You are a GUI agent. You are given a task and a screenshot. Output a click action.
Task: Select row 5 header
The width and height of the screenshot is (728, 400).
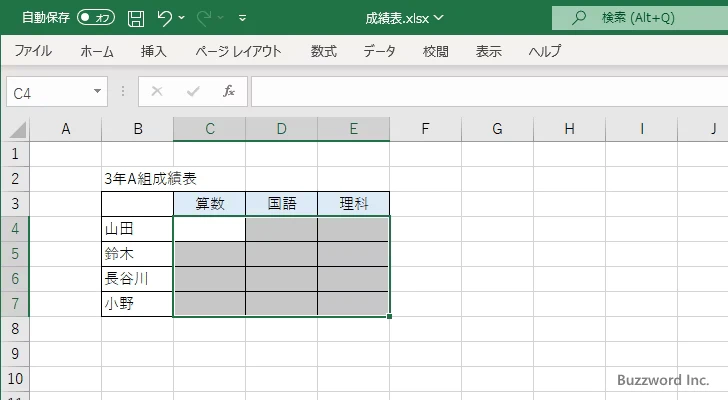click(15, 254)
